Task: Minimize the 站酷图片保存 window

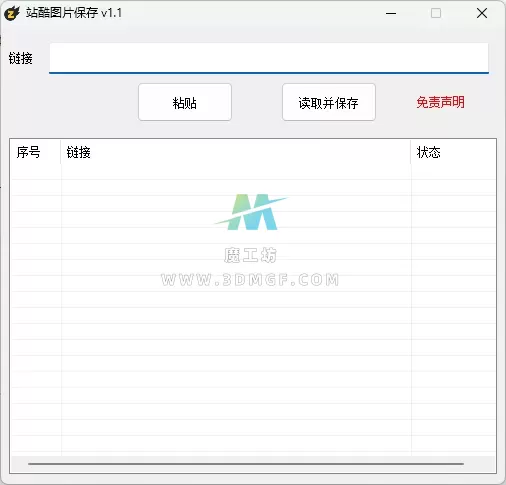Action: tap(391, 13)
